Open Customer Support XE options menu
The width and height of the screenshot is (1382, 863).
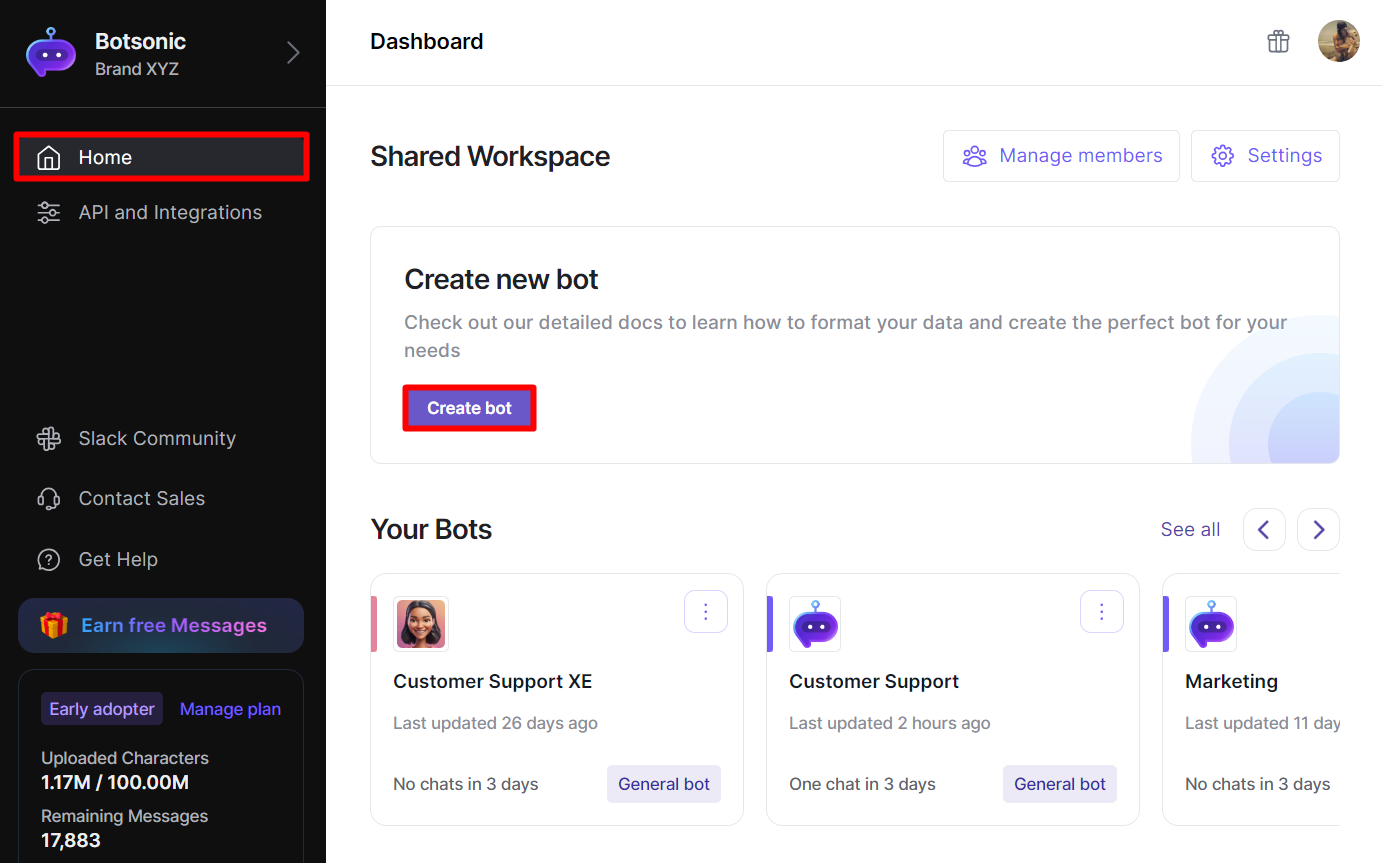coord(706,611)
